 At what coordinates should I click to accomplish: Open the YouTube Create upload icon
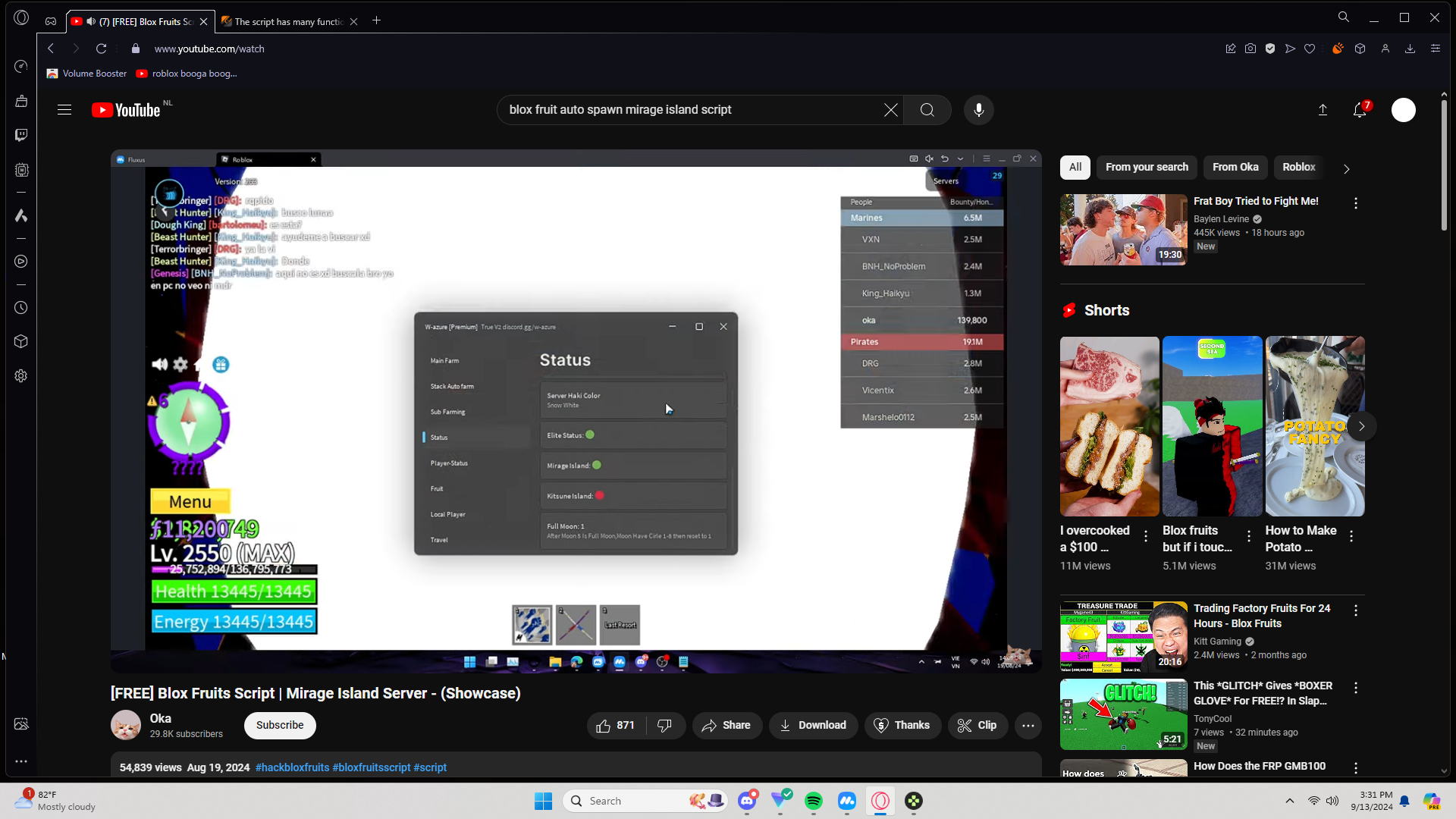[x=1323, y=110]
